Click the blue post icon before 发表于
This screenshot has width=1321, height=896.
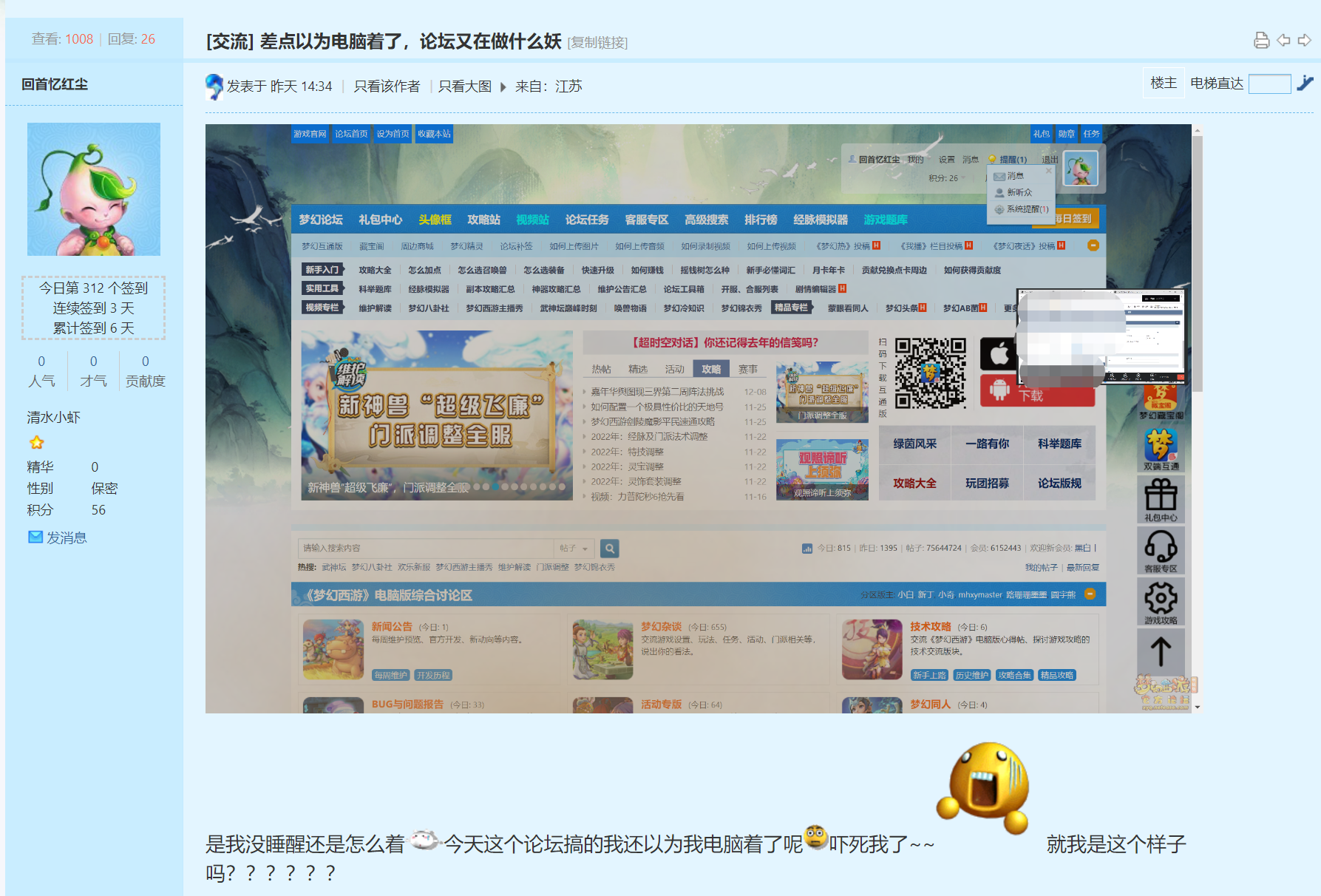(214, 86)
